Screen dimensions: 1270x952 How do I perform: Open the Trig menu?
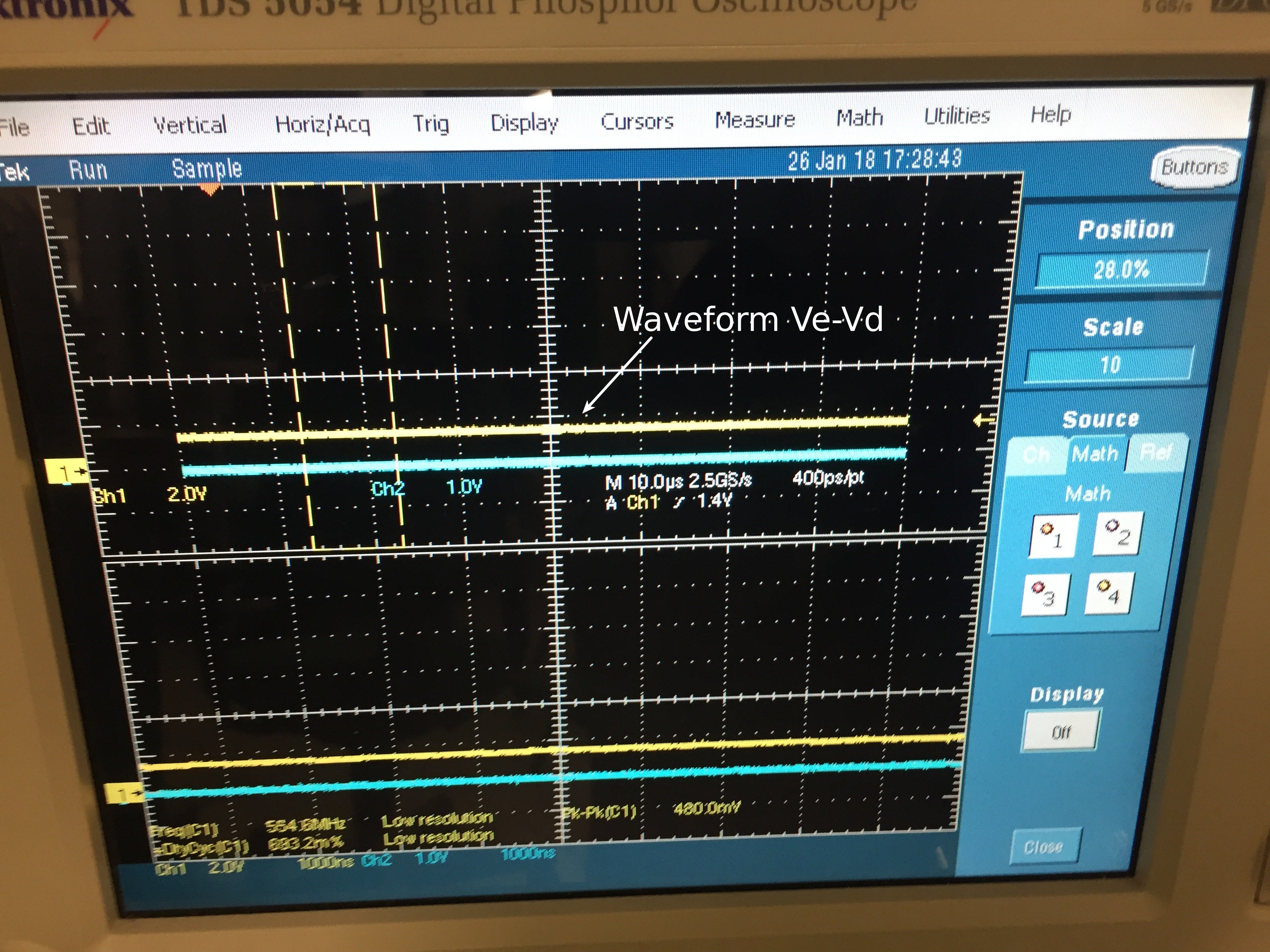[431, 123]
